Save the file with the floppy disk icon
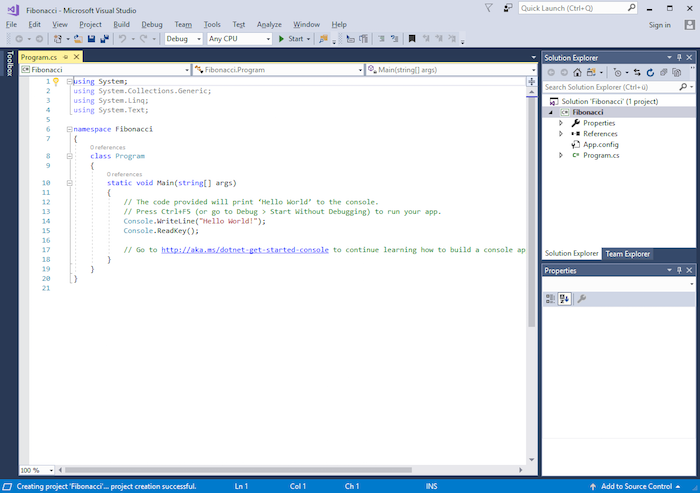Viewport: 700px width, 493px height. coord(92,39)
